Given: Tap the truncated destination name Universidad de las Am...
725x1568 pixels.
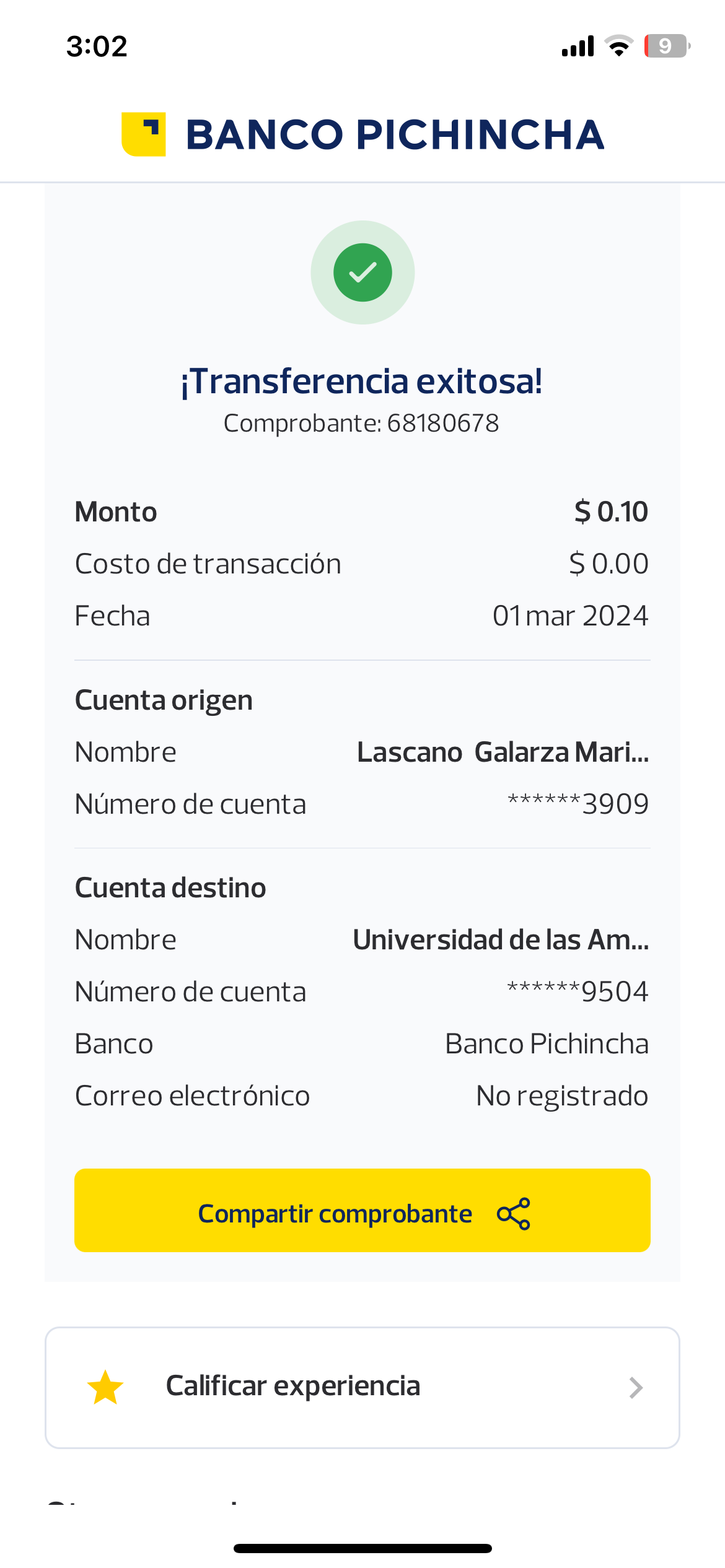Looking at the screenshot, I should pyautogui.click(x=501, y=940).
